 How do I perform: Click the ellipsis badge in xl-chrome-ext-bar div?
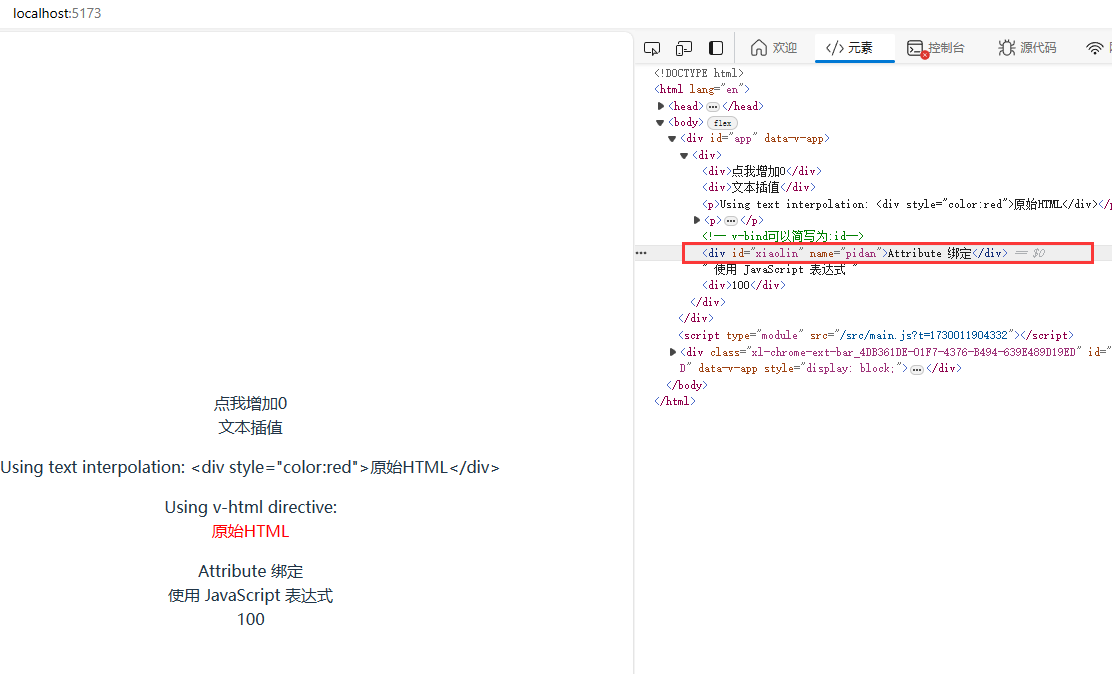point(916,369)
